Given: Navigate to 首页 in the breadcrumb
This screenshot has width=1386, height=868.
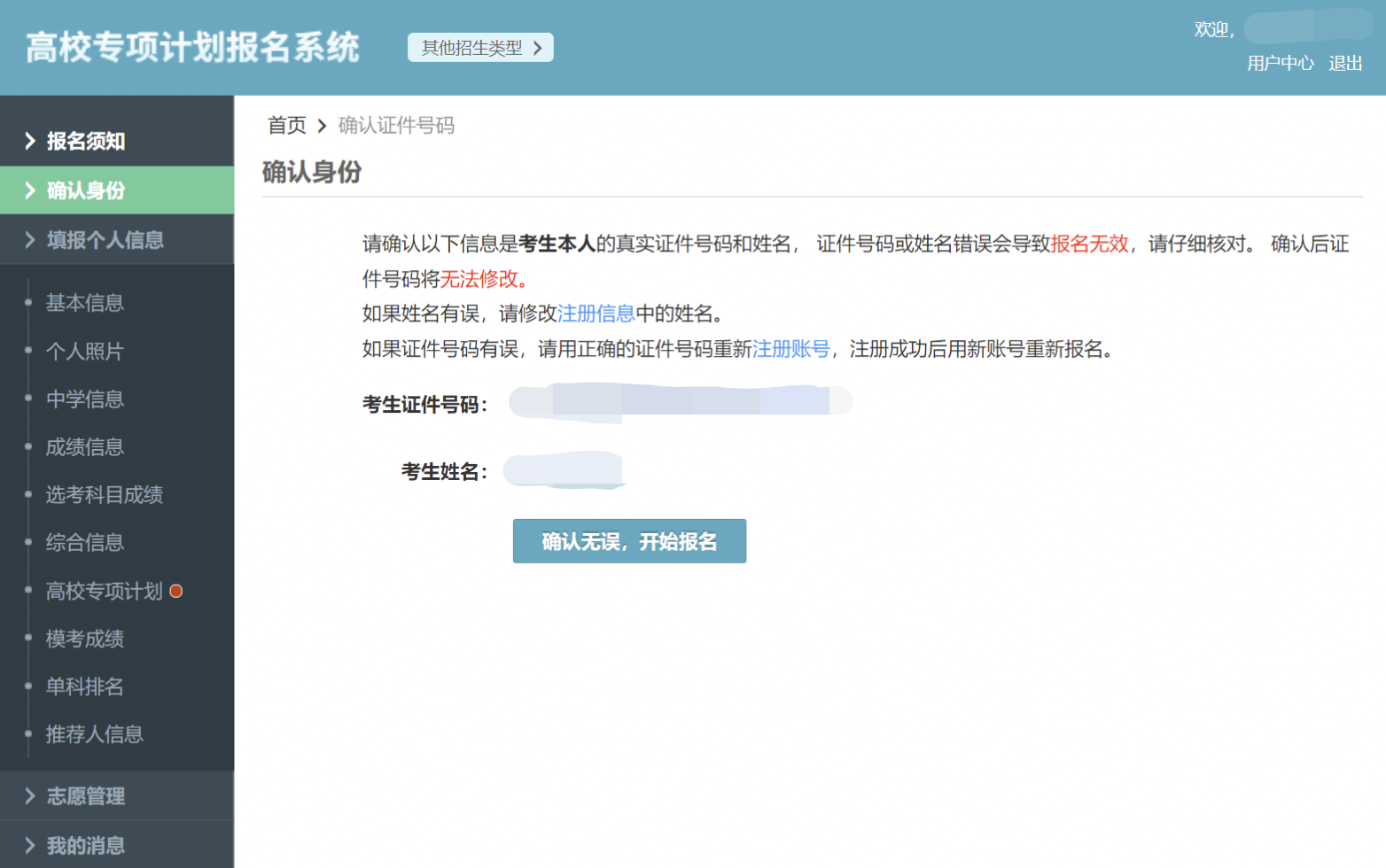Looking at the screenshot, I should [x=287, y=126].
